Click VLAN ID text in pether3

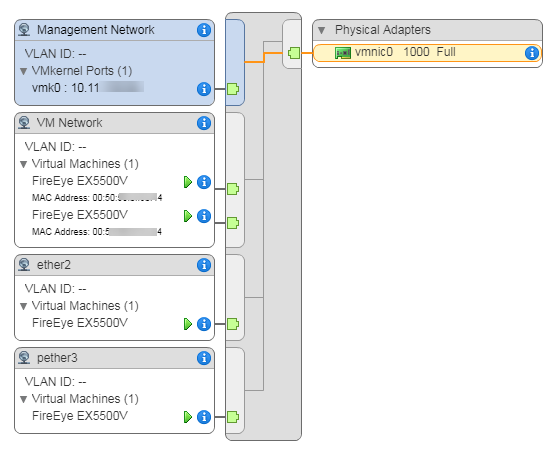pos(55,382)
